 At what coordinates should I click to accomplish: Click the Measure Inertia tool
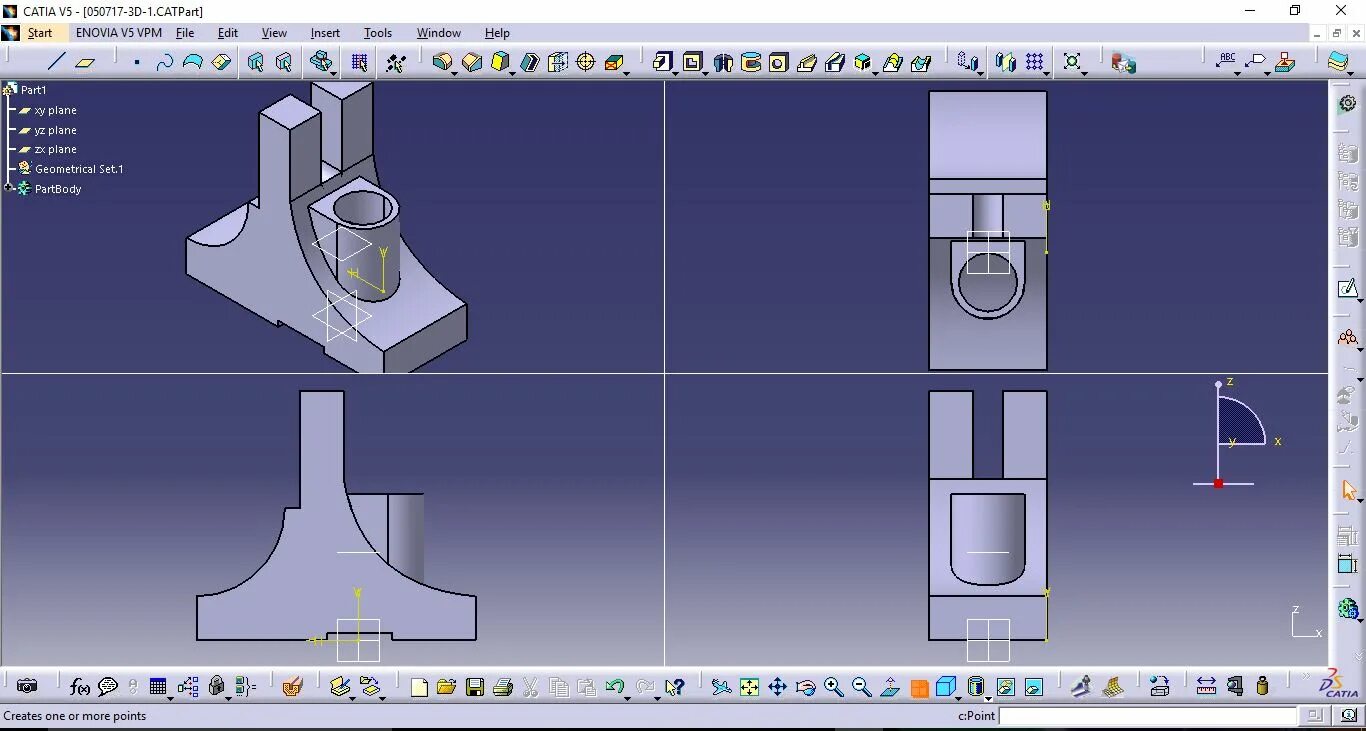click(x=1262, y=686)
